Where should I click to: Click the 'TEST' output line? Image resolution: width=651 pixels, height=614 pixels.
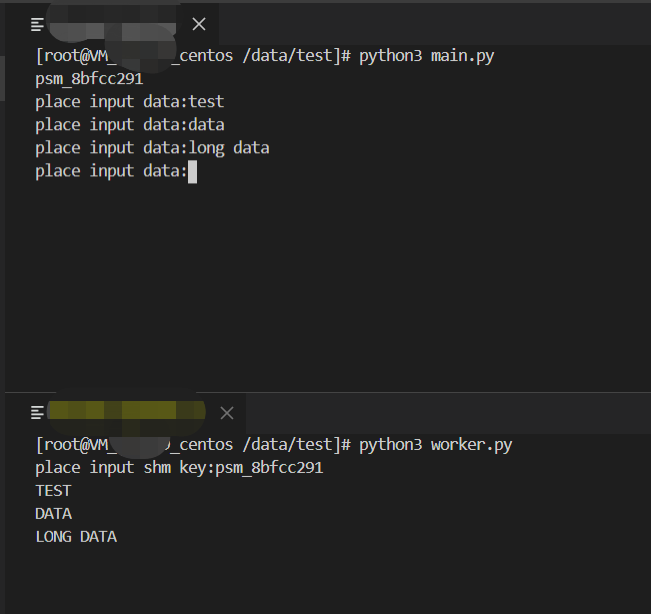coord(53,491)
